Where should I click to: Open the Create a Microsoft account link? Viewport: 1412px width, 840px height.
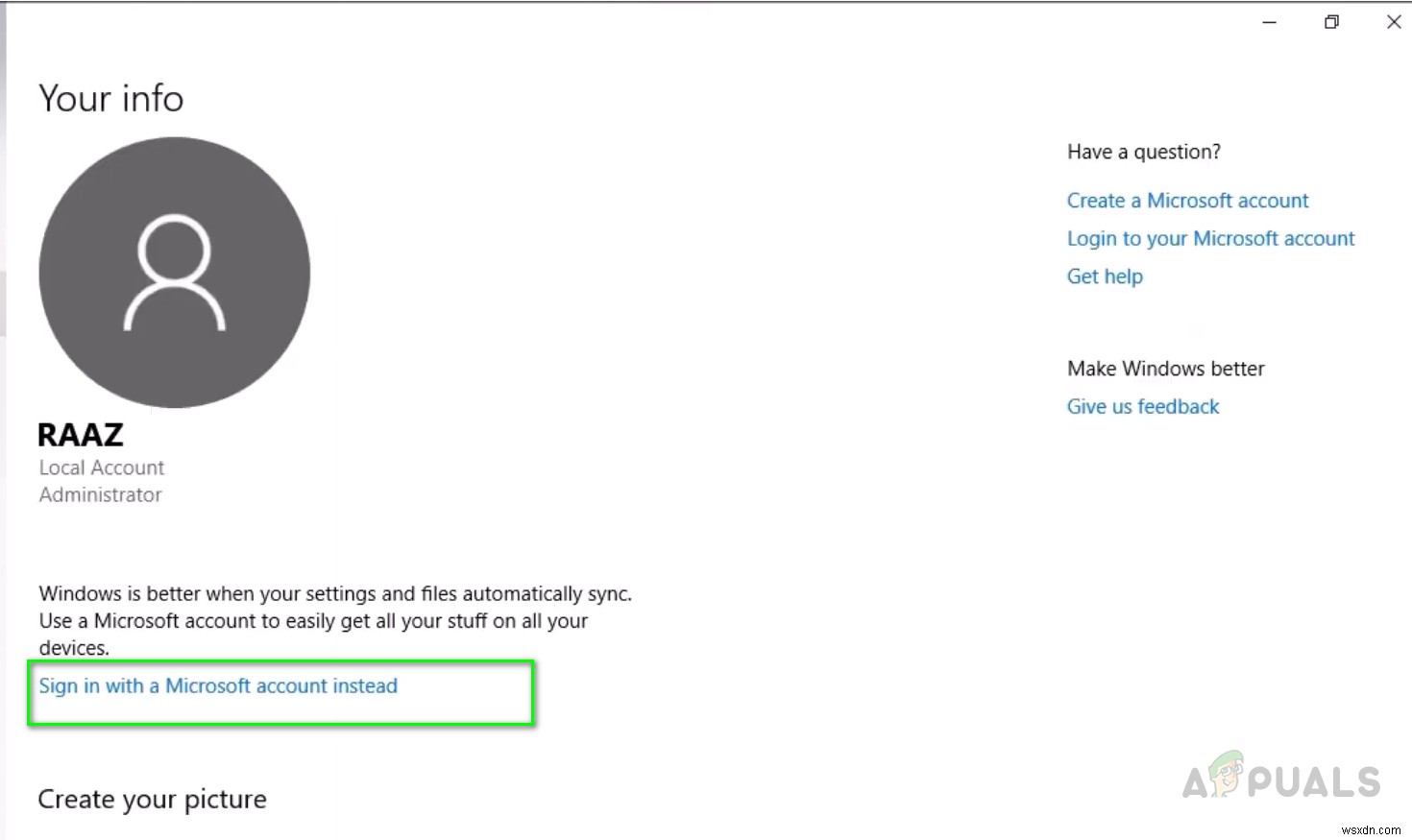pos(1187,201)
